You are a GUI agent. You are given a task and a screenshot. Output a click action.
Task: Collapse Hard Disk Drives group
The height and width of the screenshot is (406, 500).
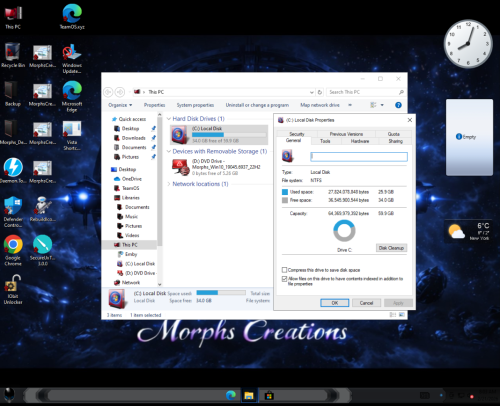click(169, 119)
